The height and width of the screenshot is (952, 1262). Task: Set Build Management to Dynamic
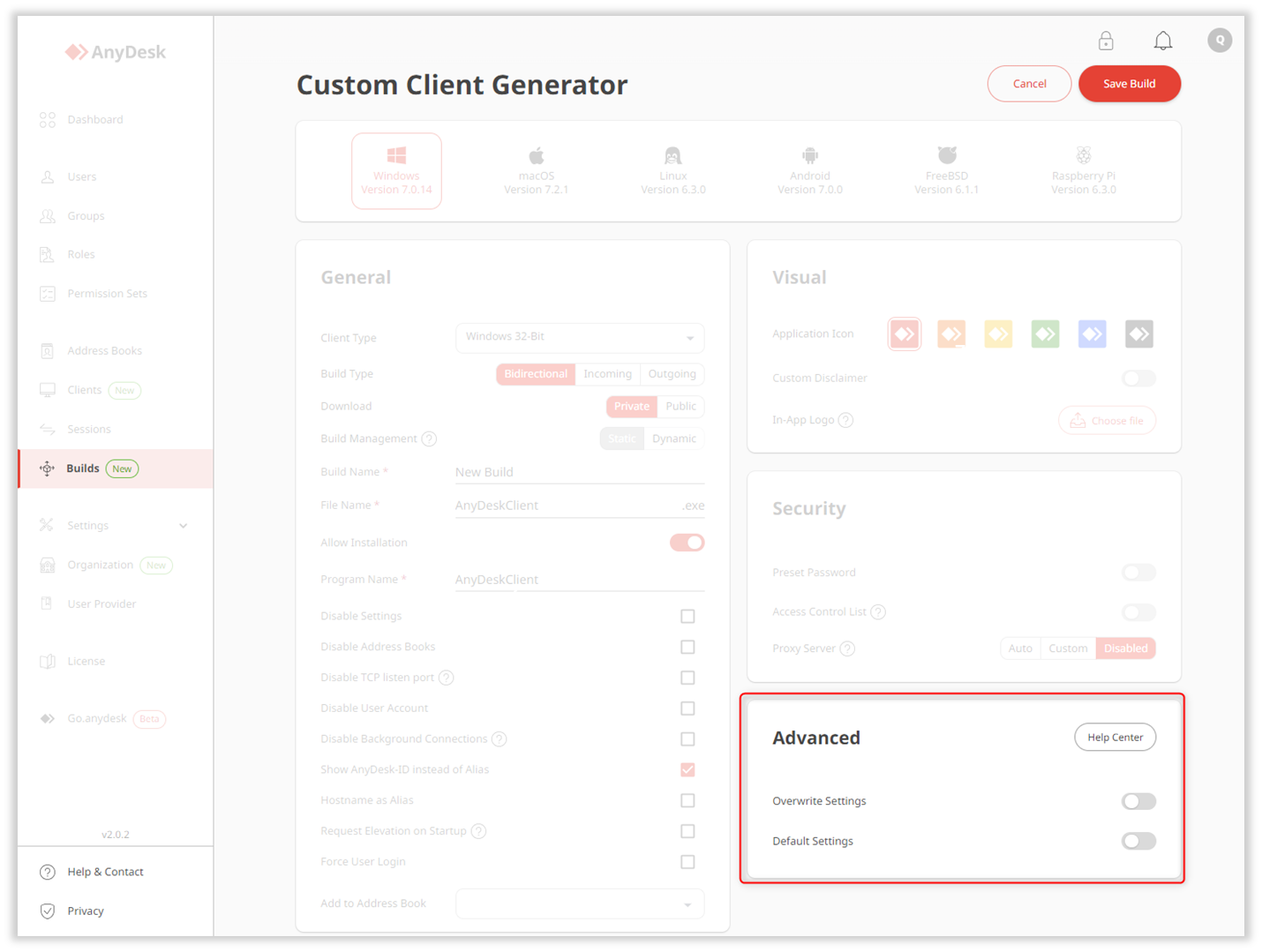(x=674, y=439)
